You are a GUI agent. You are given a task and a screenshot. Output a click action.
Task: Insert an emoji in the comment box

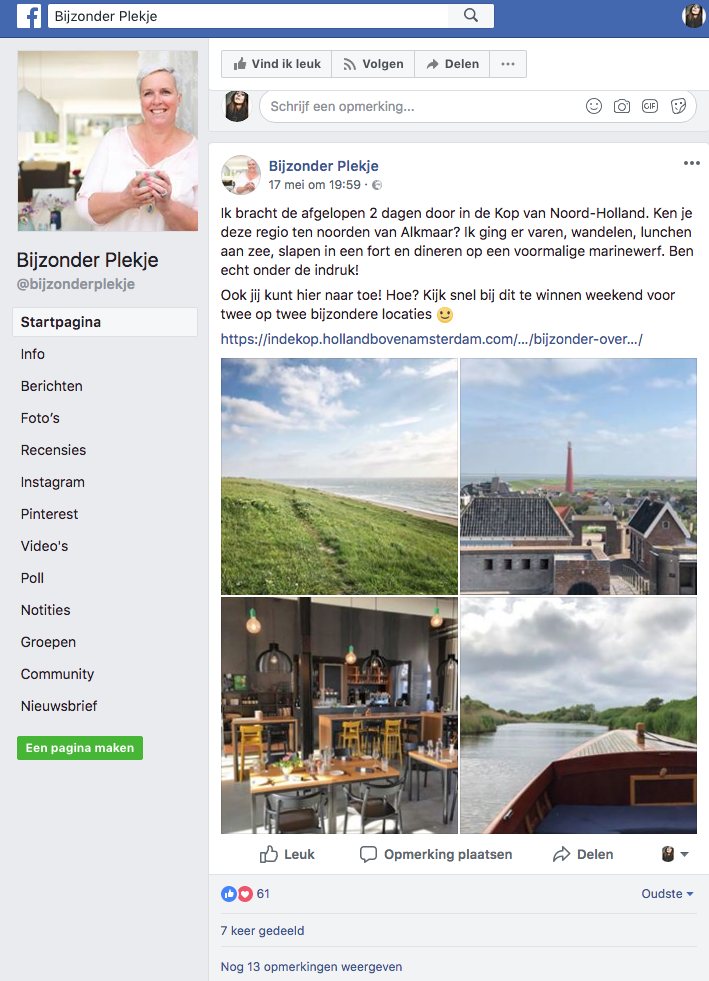point(594,106)
